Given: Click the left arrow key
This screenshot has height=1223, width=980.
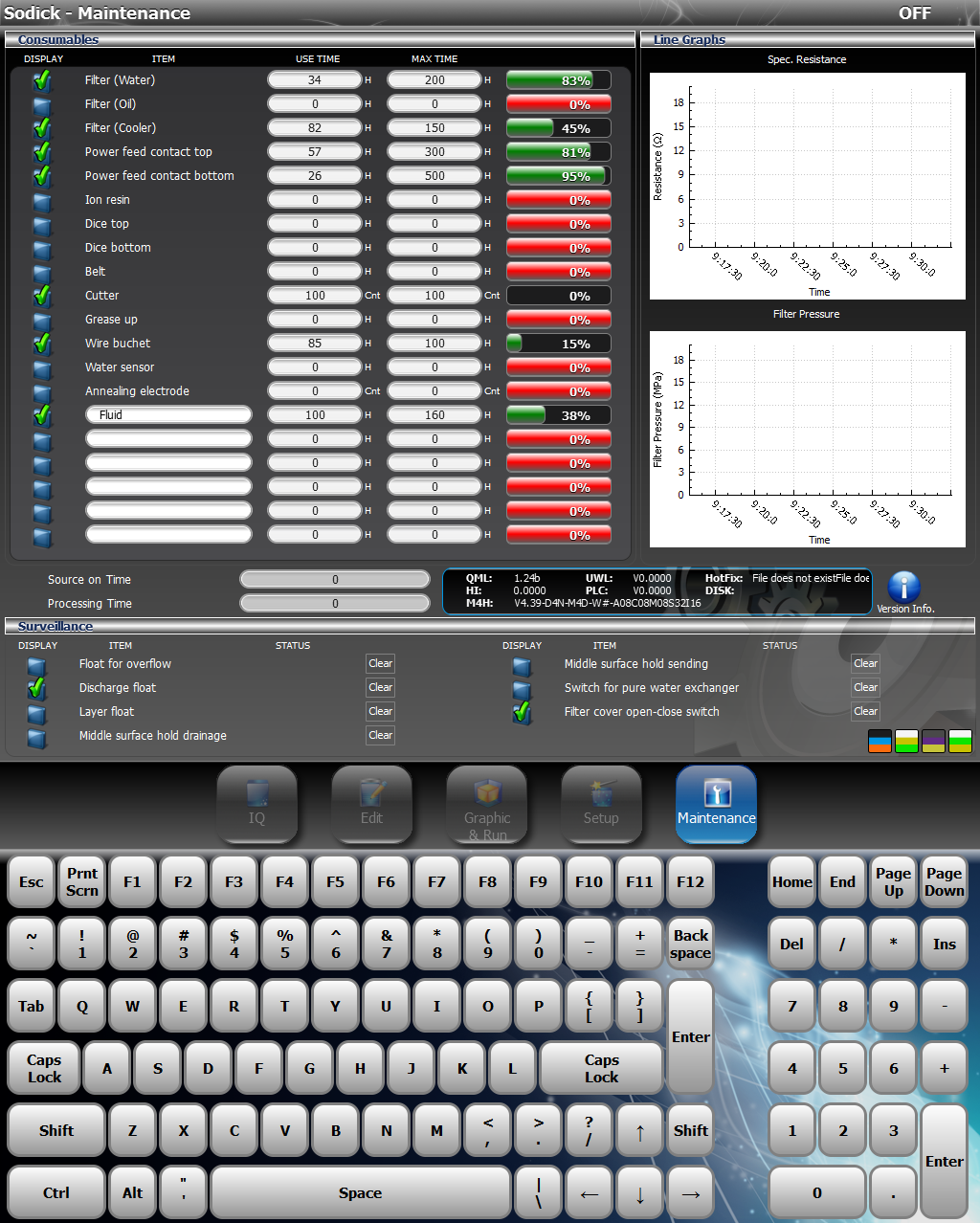Looking at the screenshot, I should pyautogui.click(x=589, y=1193).
